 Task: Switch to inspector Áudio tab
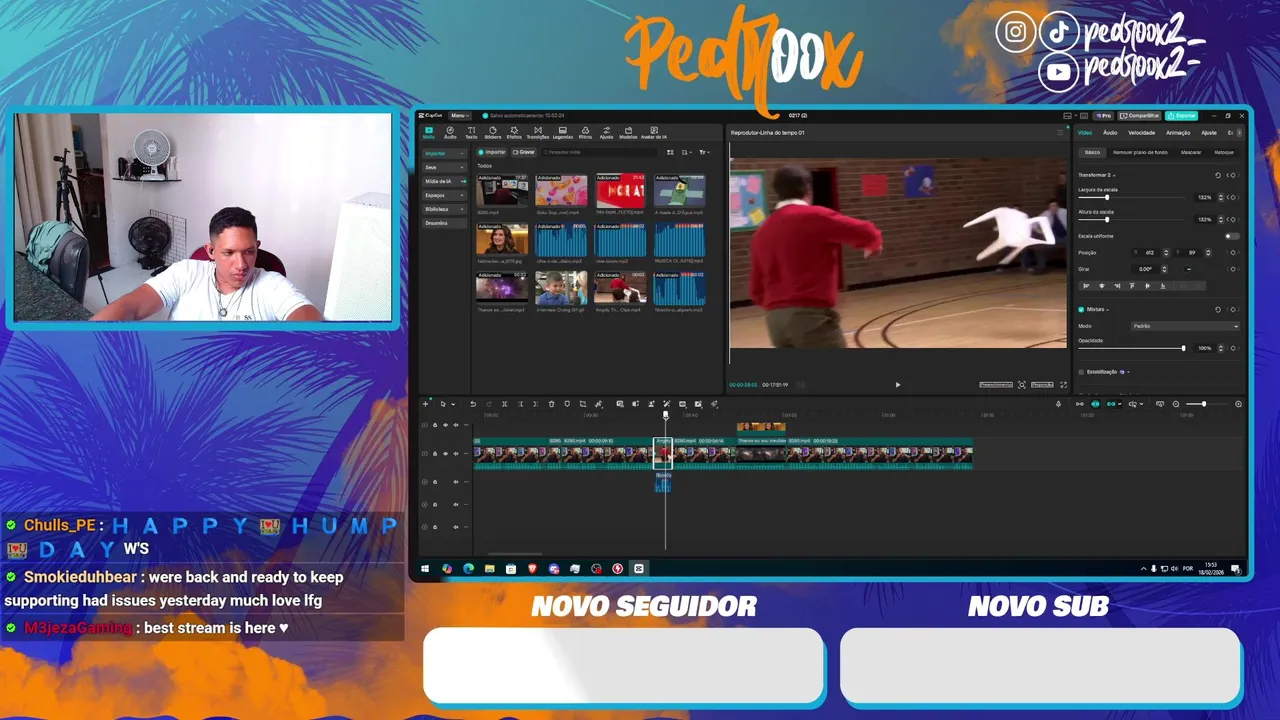coord(1110,132)
